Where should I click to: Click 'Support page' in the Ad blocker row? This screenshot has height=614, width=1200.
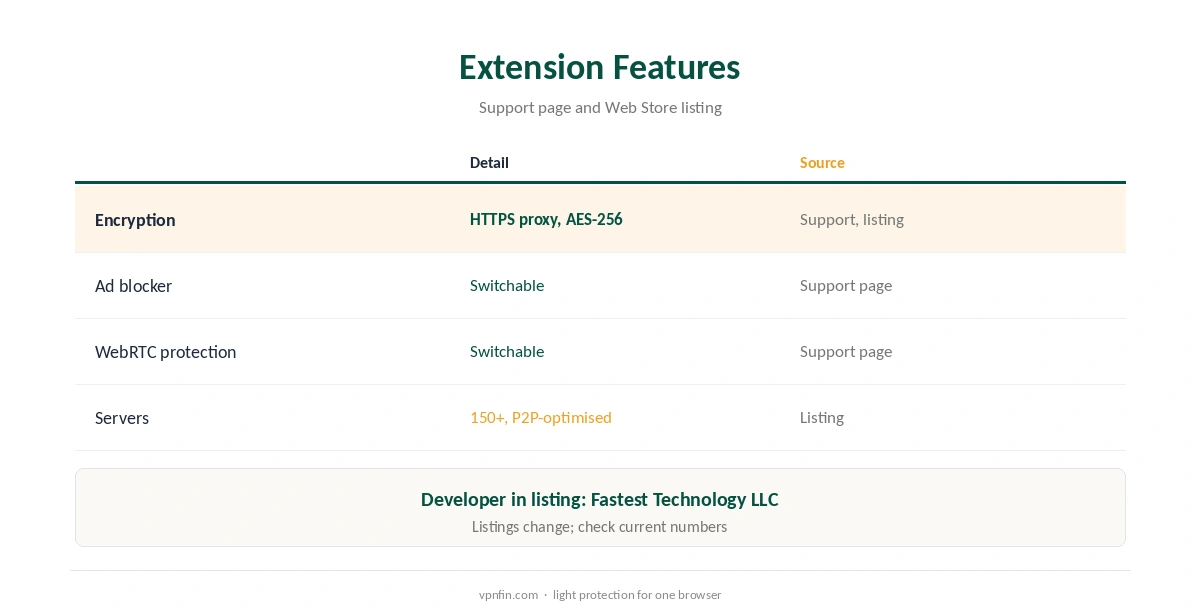(846, 285)
